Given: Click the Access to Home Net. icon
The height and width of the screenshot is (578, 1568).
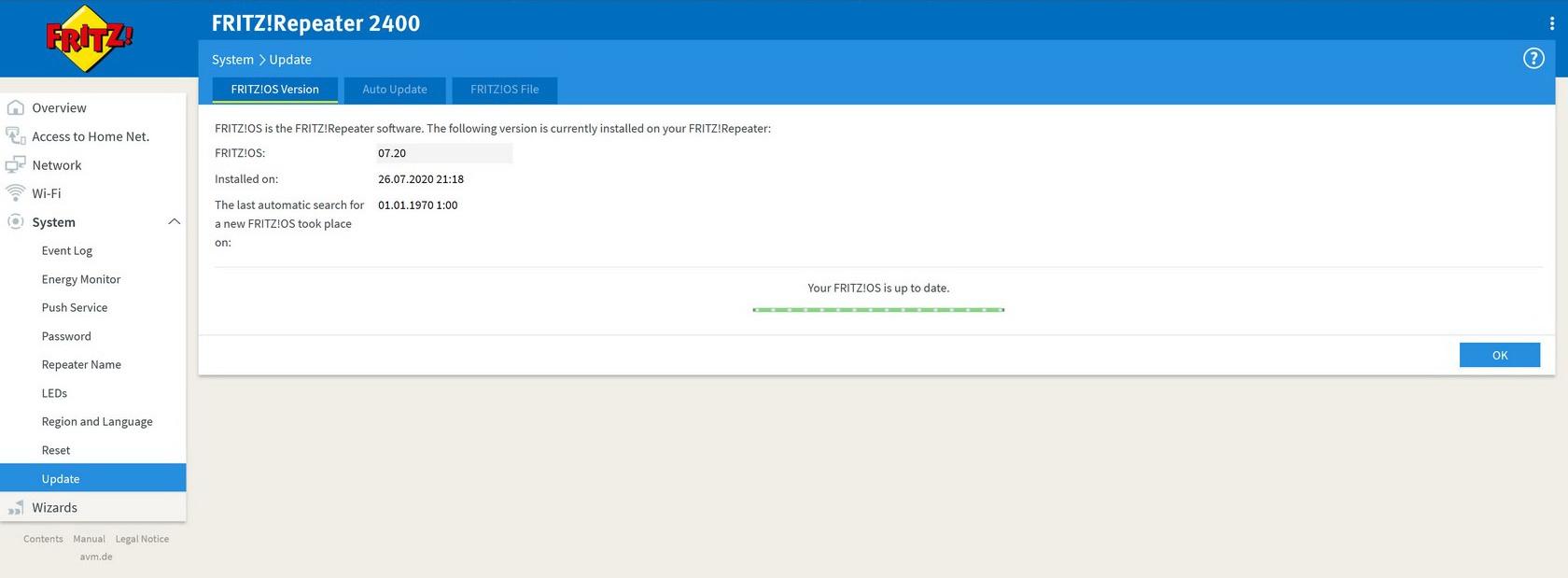Looking at the screenshot, I should [x=16, y=136].
